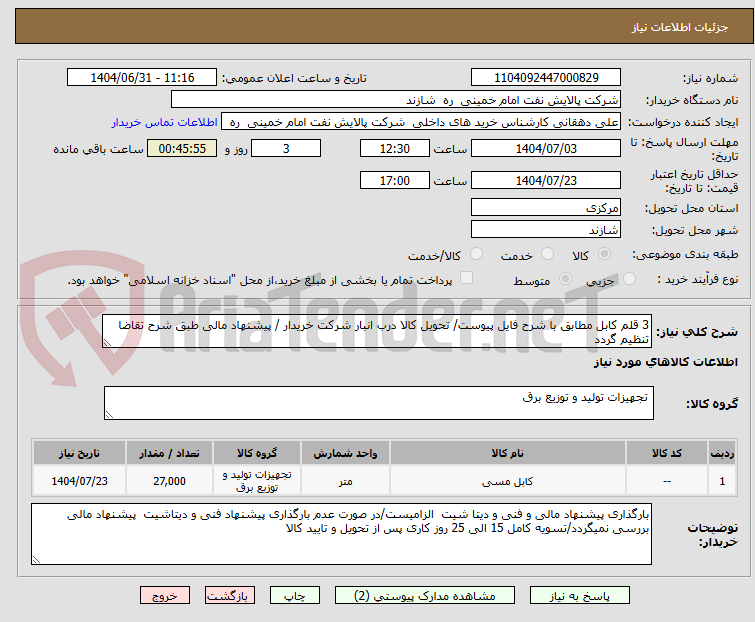Click the ردیف column header
755x622 pixels.
click(x=722, y=453)
